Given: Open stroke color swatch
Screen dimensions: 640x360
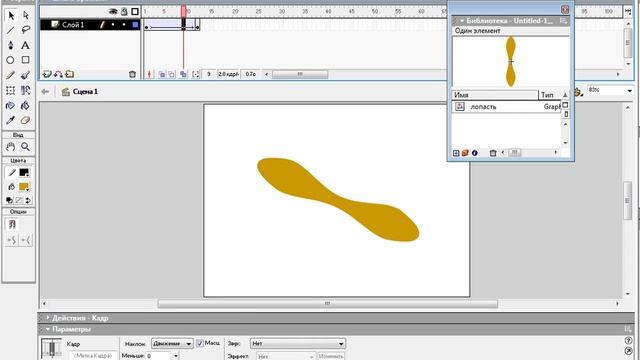Looking at the screenshot, I should click(x=24, y=173).
